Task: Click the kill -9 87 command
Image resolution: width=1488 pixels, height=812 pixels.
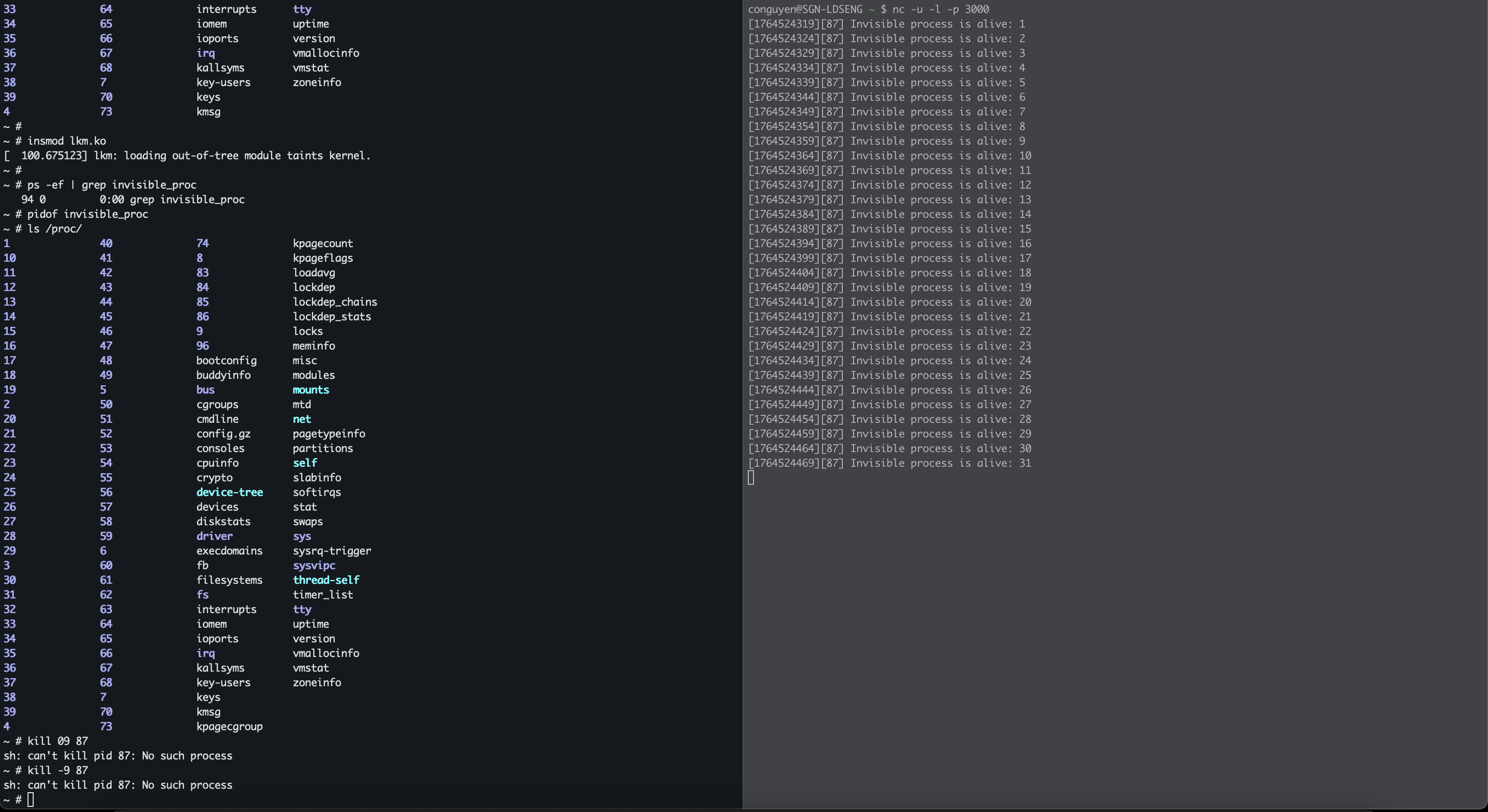Action: point(57,770)
